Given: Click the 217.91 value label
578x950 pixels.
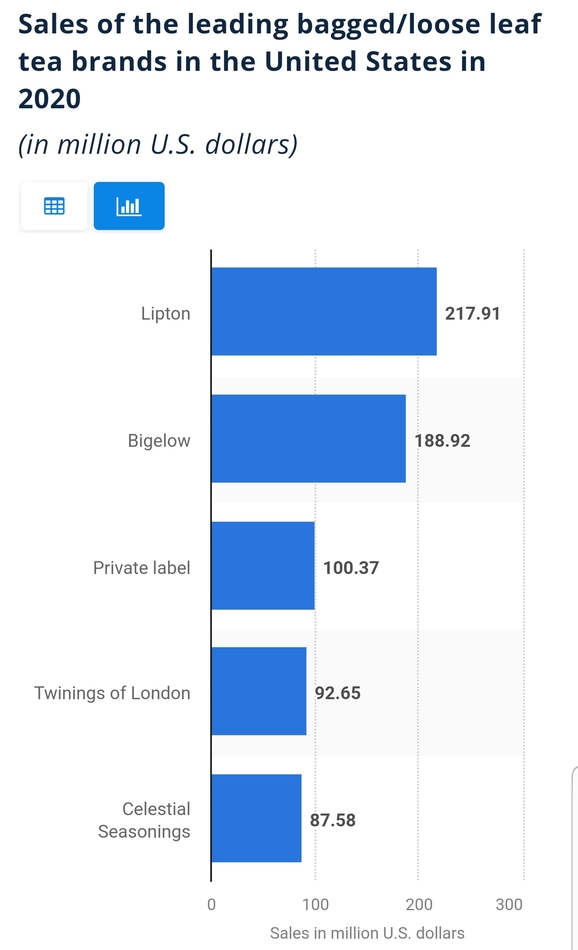Looking at the screenshot, I should pyautogui.click(x=473, y=313).
